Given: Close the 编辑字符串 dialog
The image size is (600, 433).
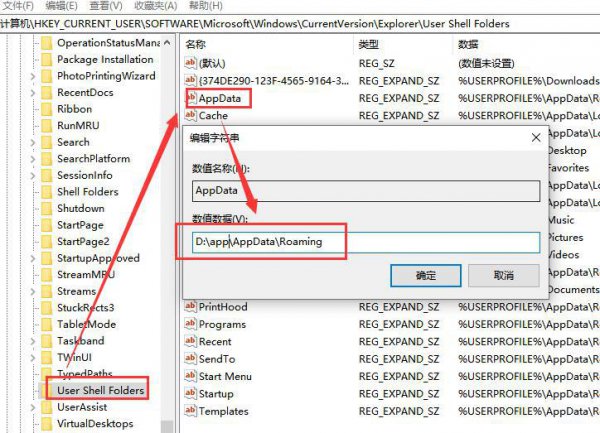Looking at the screenshot, I should 536,137.
